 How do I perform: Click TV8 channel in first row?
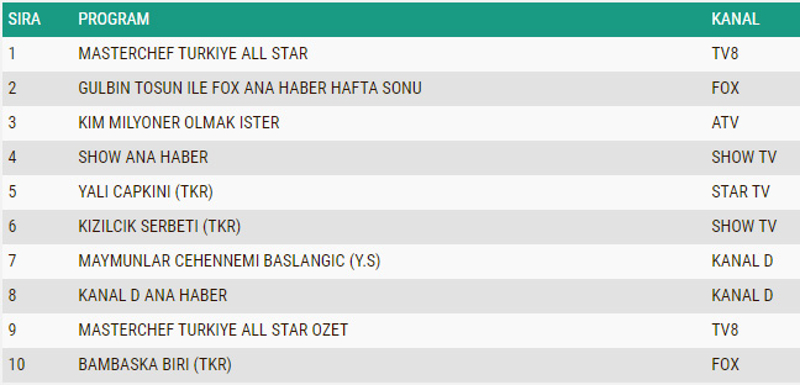tap(725, 54)
